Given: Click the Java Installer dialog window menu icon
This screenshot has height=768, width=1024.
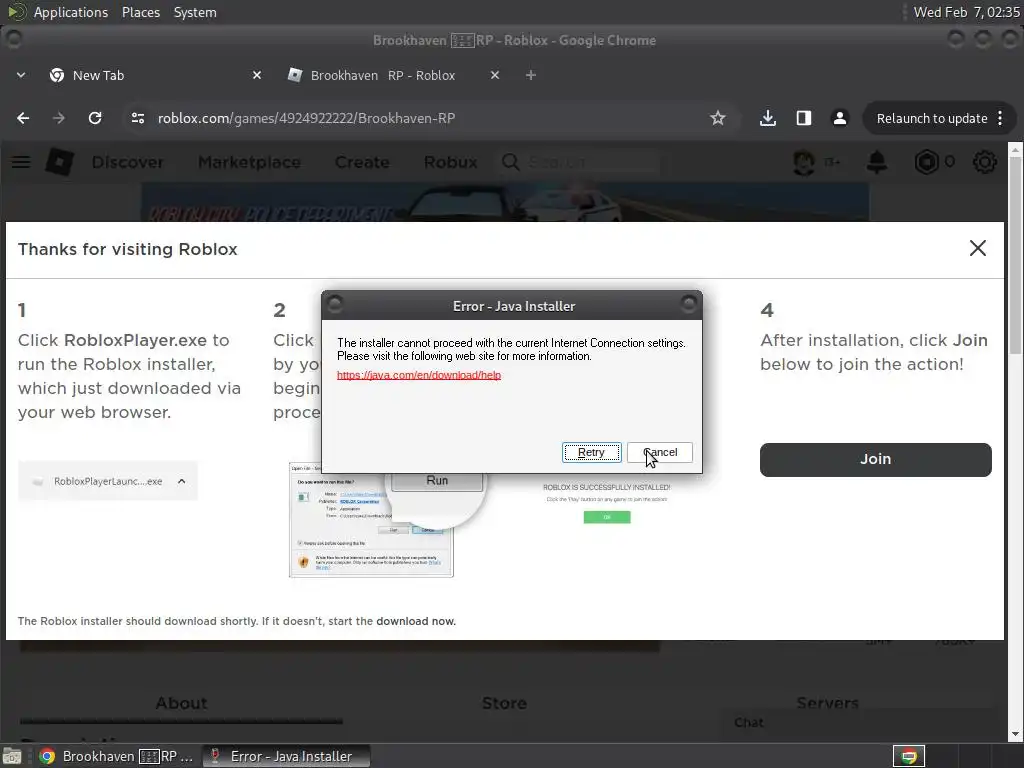Looking at the screenshot, I should 335,303.
